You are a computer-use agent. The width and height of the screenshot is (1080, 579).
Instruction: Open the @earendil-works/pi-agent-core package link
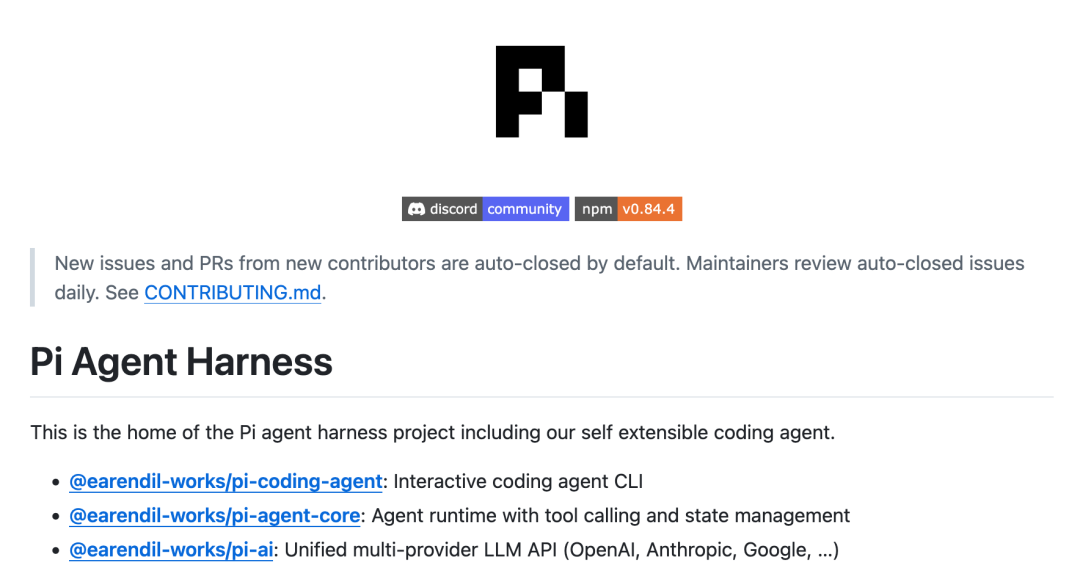(214, 516)
